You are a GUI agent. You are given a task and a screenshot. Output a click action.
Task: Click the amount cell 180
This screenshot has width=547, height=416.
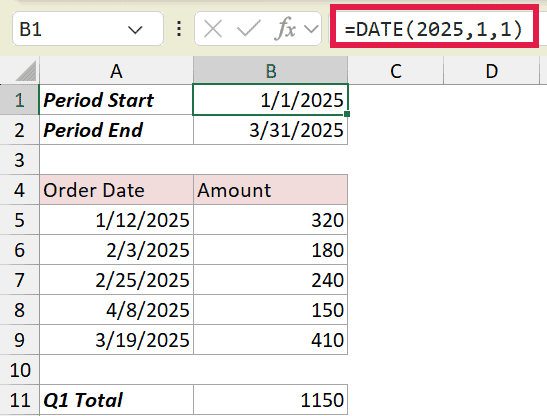click(271, 250)
